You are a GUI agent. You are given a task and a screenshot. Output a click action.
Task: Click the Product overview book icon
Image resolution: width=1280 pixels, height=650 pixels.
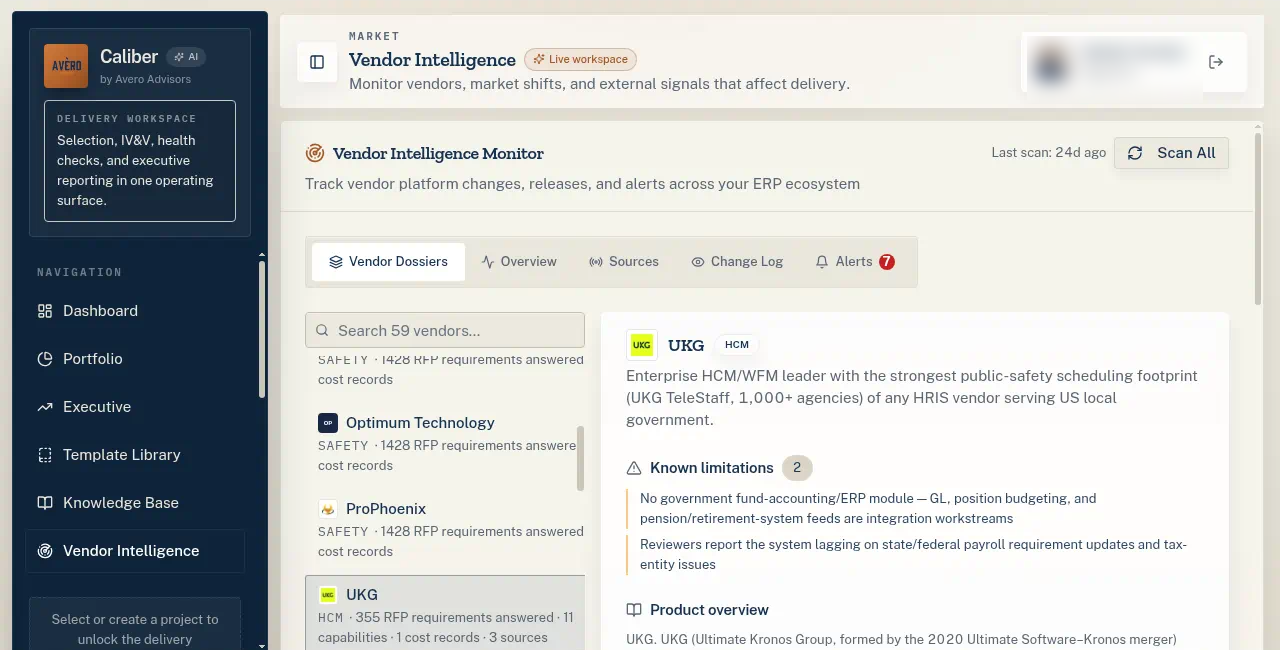tap(634, 610)
